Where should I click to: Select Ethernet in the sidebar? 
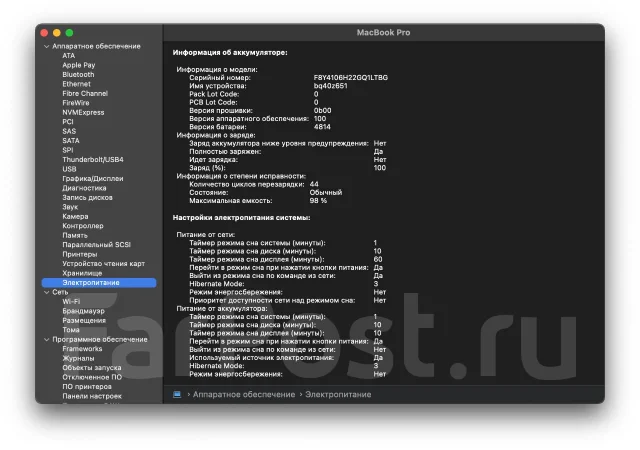coord(76,84)
